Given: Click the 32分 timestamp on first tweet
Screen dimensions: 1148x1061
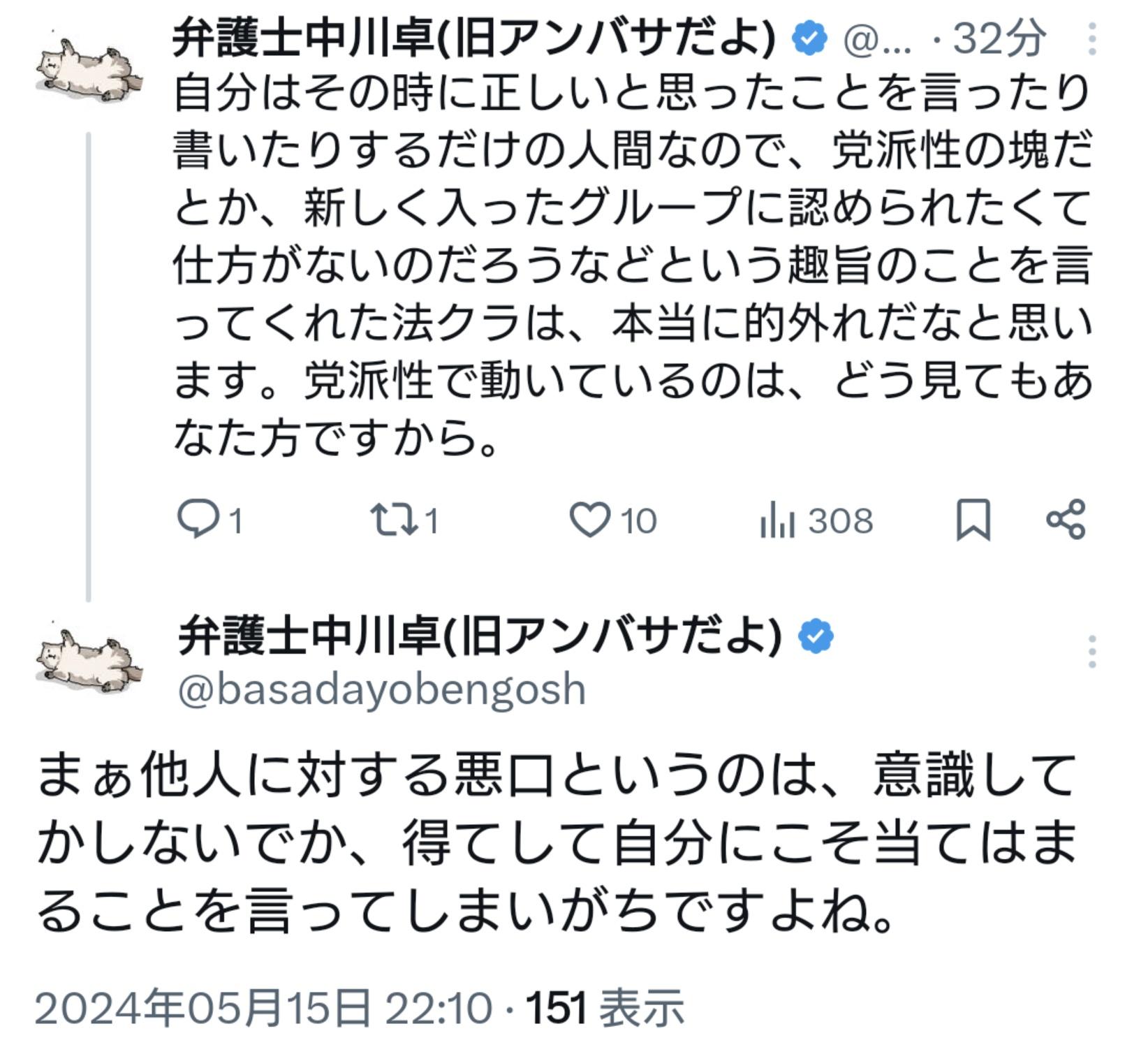Looking at the screenshot, I should [x=999, y=39].
